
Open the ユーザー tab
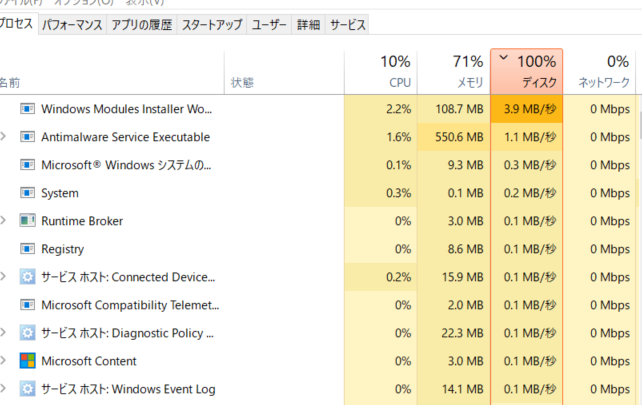269,25
